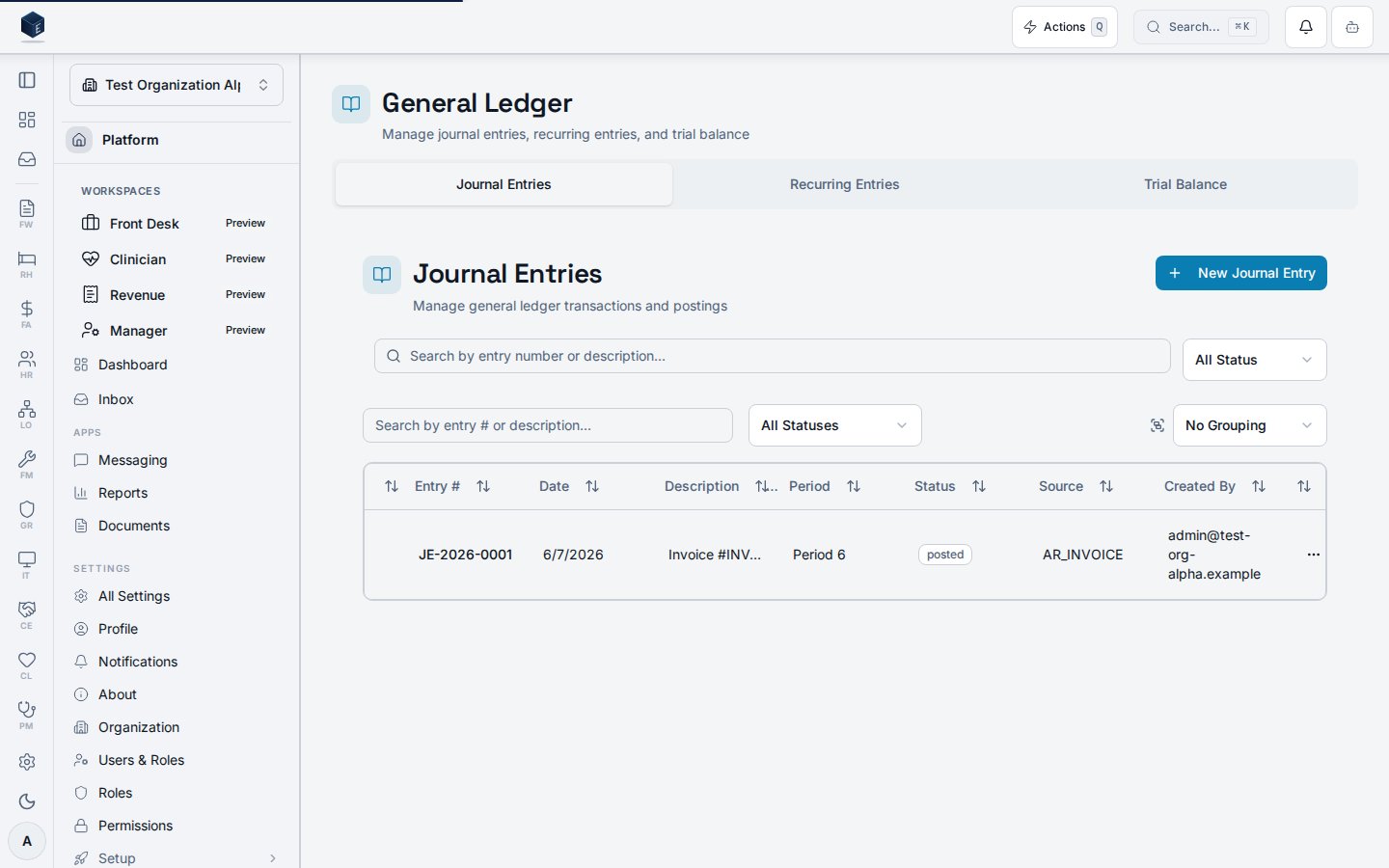Open Organization settings
Image resolution: width=1389 pixels, height=868 pixels.
pos(177,727)
